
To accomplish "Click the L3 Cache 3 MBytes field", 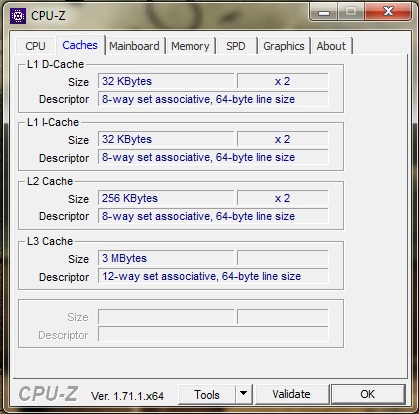I will 166,258.
